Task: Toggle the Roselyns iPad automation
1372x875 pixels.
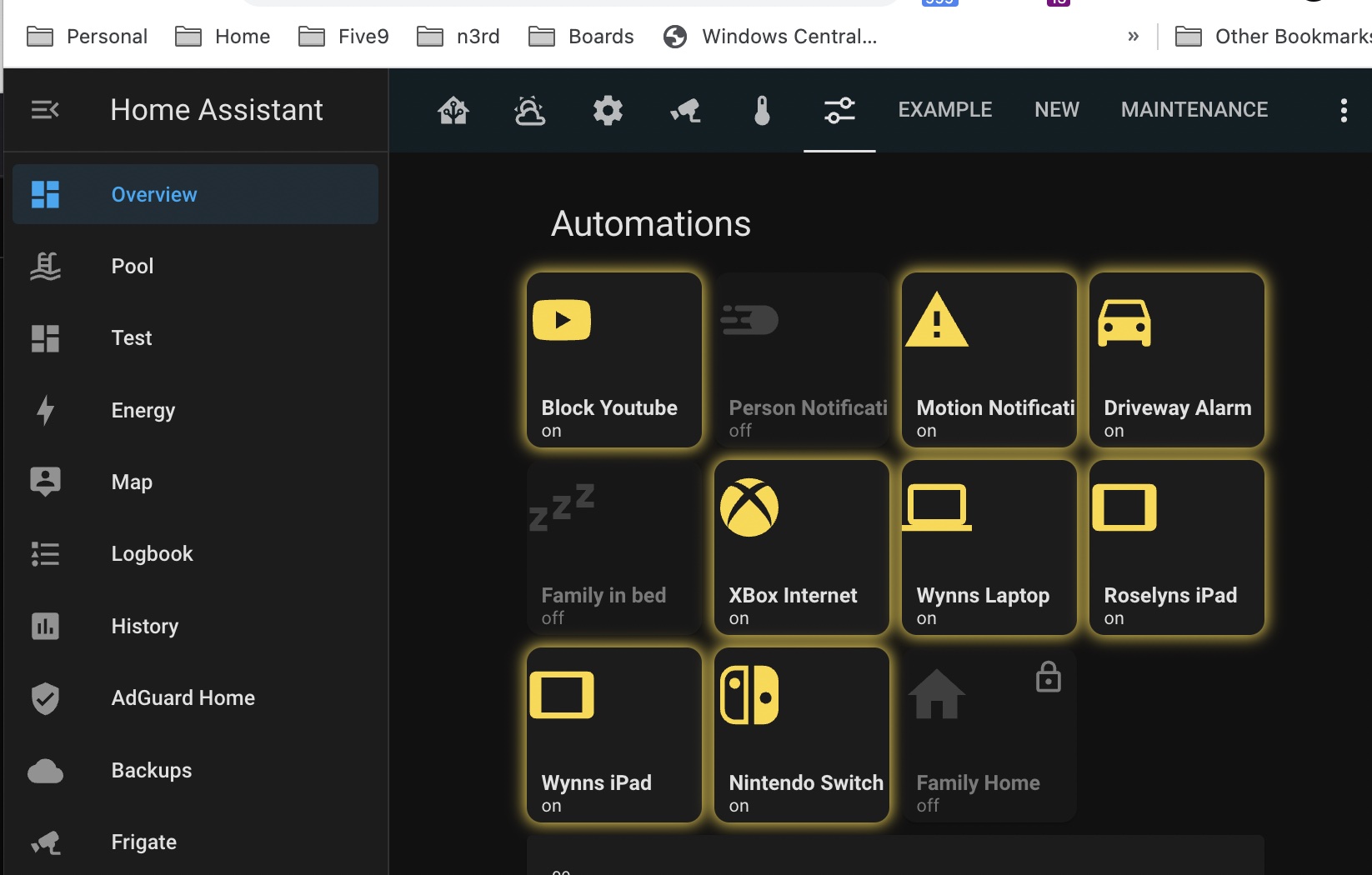Action: click(x=1177, y=547)
